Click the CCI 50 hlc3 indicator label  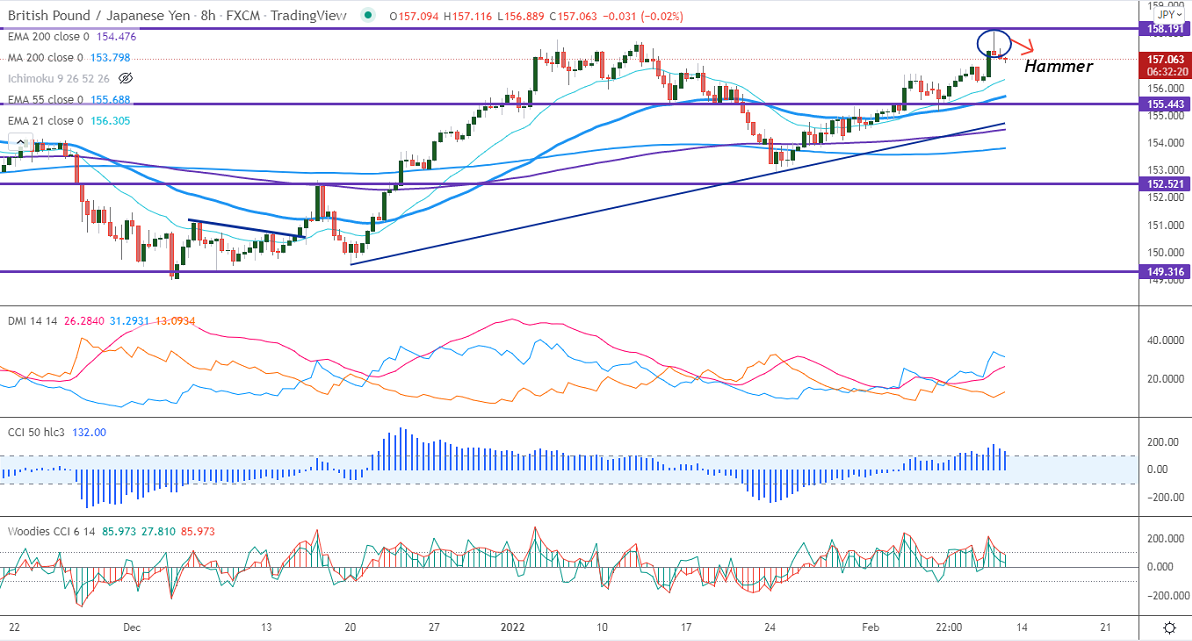pyautogui.click(x=36, y=432)
